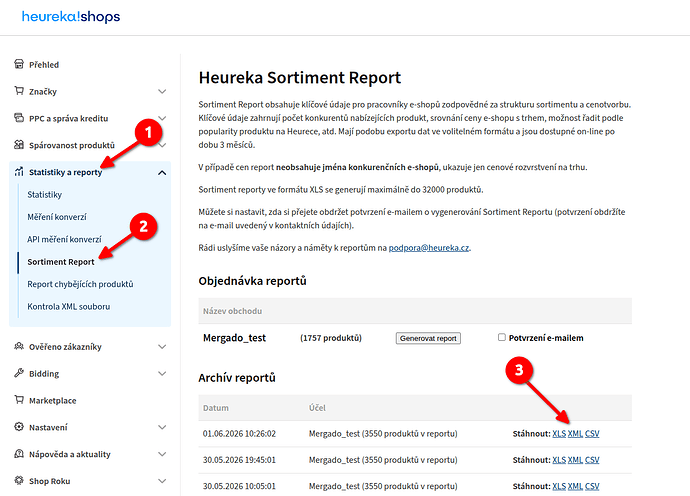Viewport: 690px width, 496px height.
Task: Select Sortiment Report submenu item
Action: [x=61, y=262]
